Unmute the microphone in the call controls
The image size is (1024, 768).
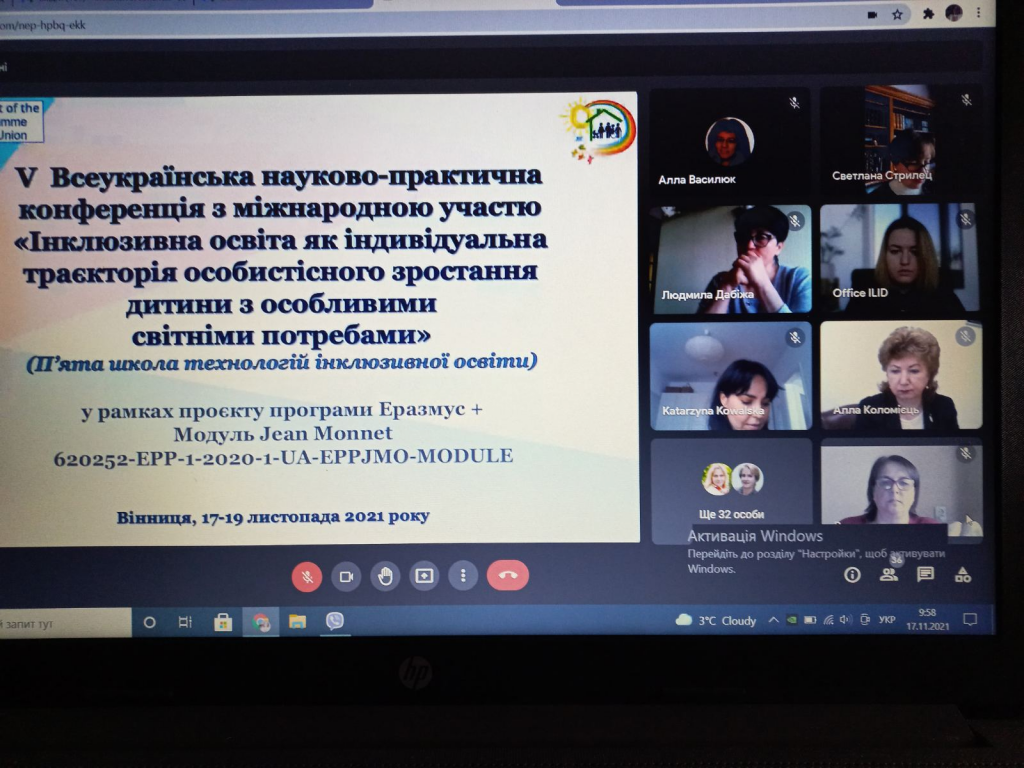[x=307, y=575]
